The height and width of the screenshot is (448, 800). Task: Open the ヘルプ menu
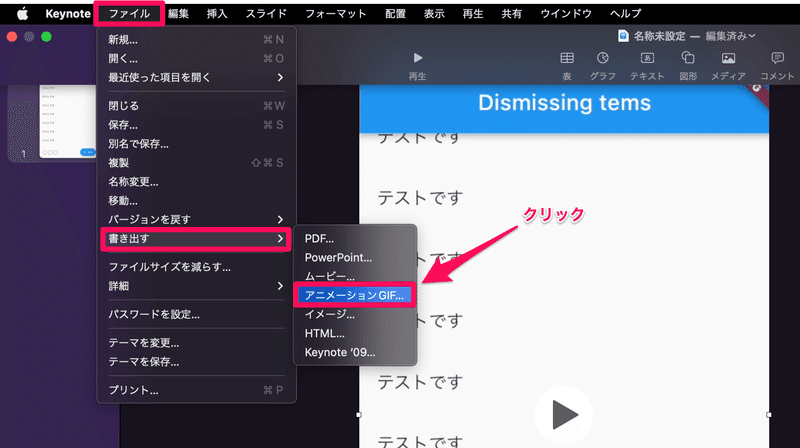pos(626,14)
